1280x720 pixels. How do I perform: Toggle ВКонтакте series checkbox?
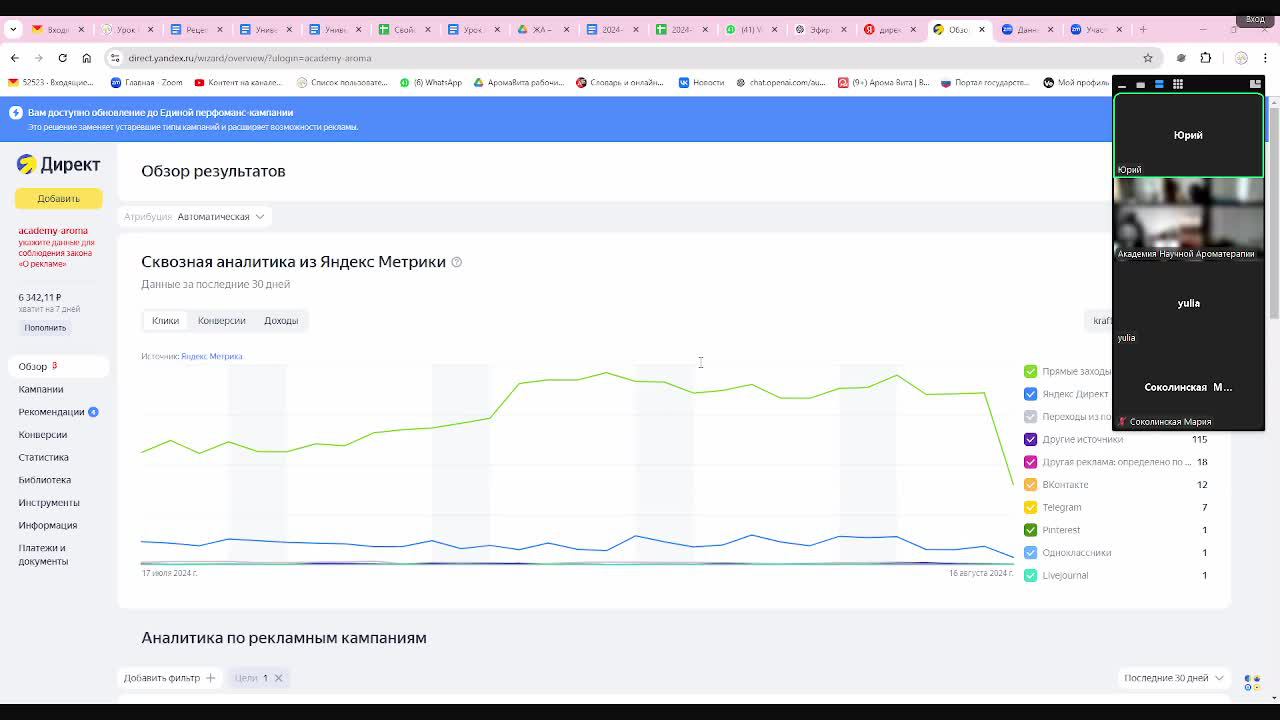click(1030, 485)
